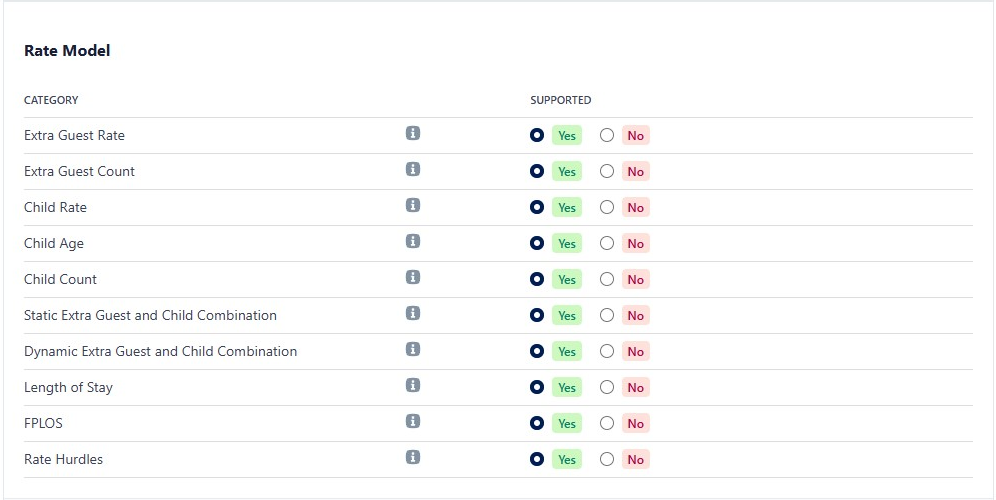Set Extra Guest Count to No
Viewport: 996px width, 500px height.
[607, 171]
